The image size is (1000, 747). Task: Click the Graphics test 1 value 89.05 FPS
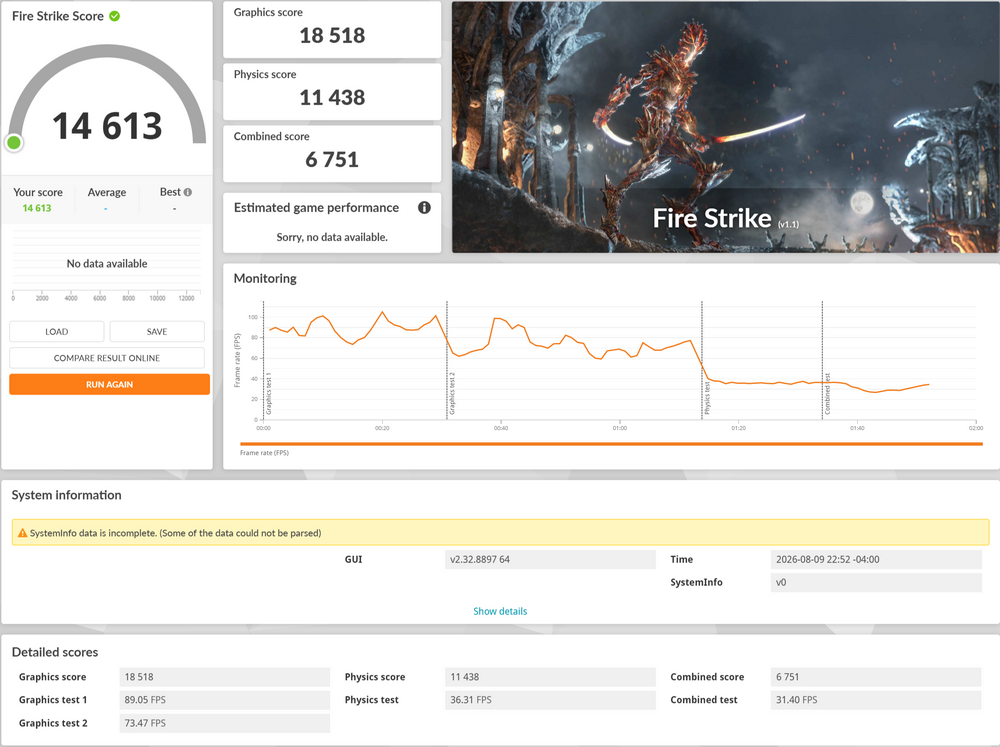coord(224,700)
